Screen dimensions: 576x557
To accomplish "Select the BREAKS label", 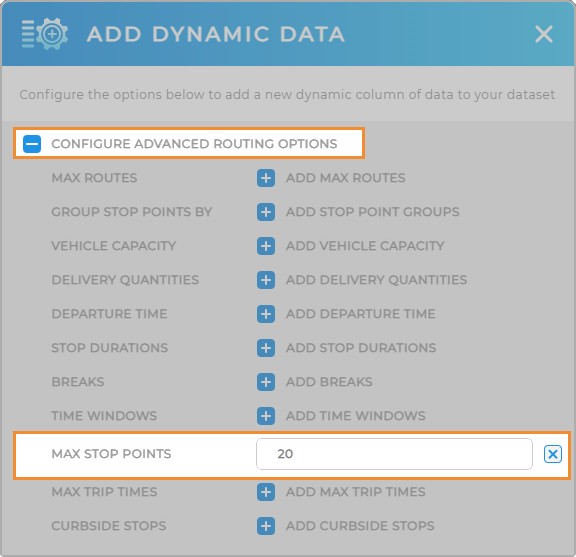I will 78,382.
